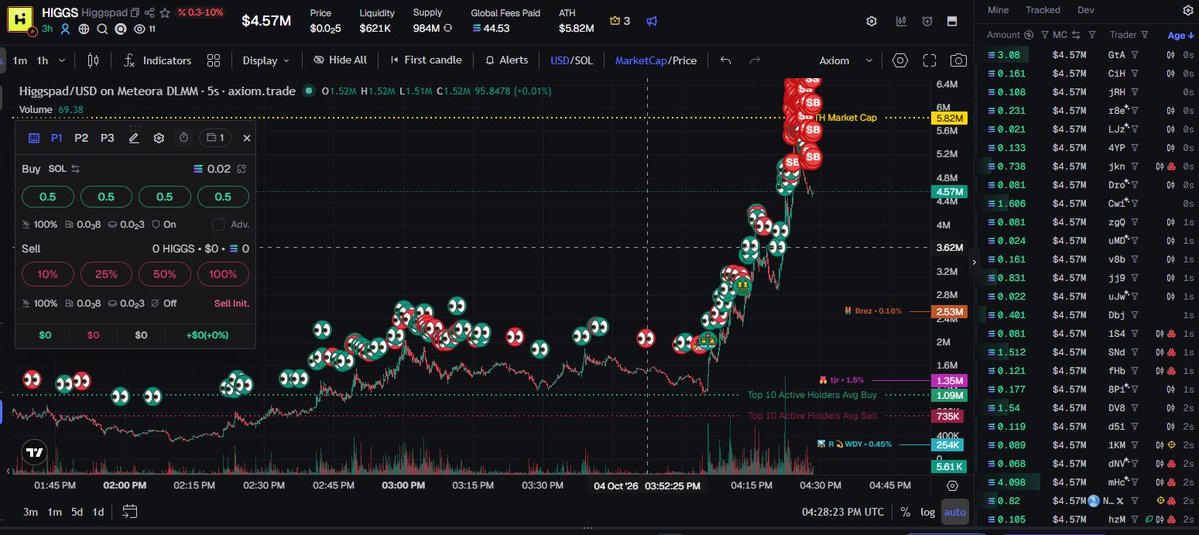Select the 5d time range

(76, 512)
